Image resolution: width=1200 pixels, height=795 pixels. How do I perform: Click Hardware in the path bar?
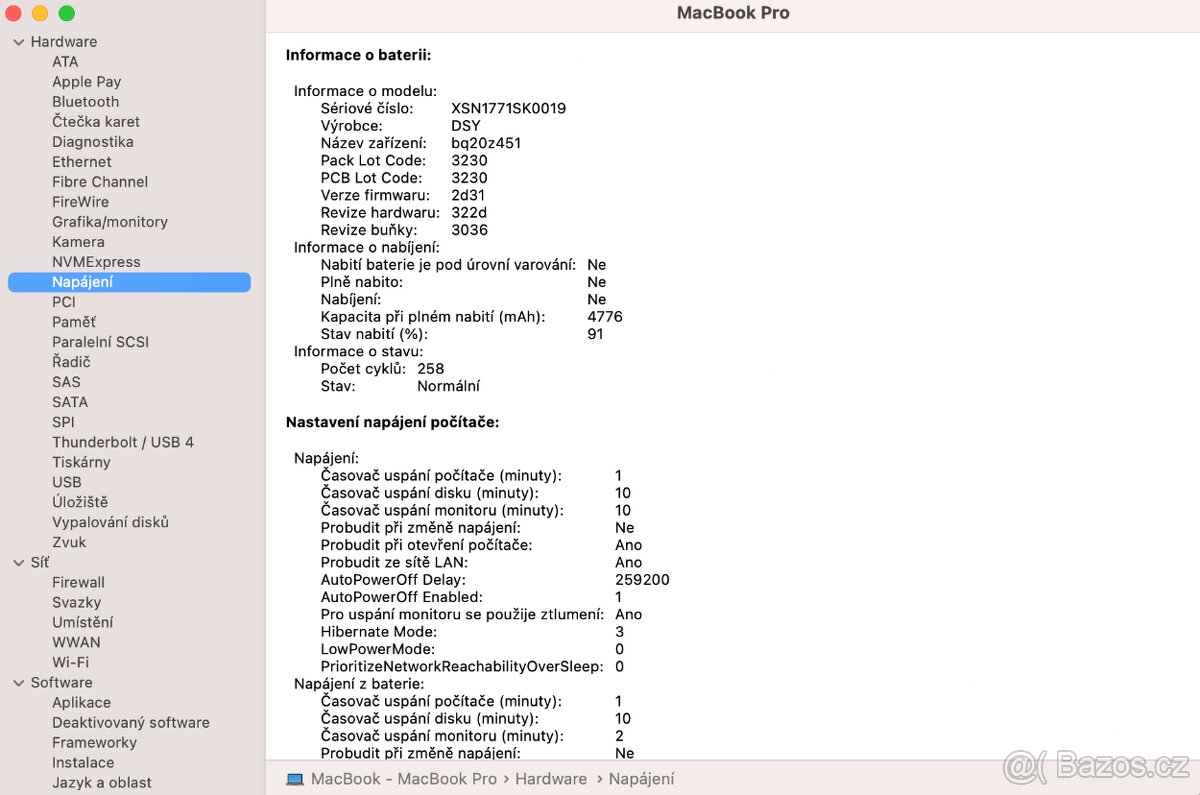pos(550,779)
